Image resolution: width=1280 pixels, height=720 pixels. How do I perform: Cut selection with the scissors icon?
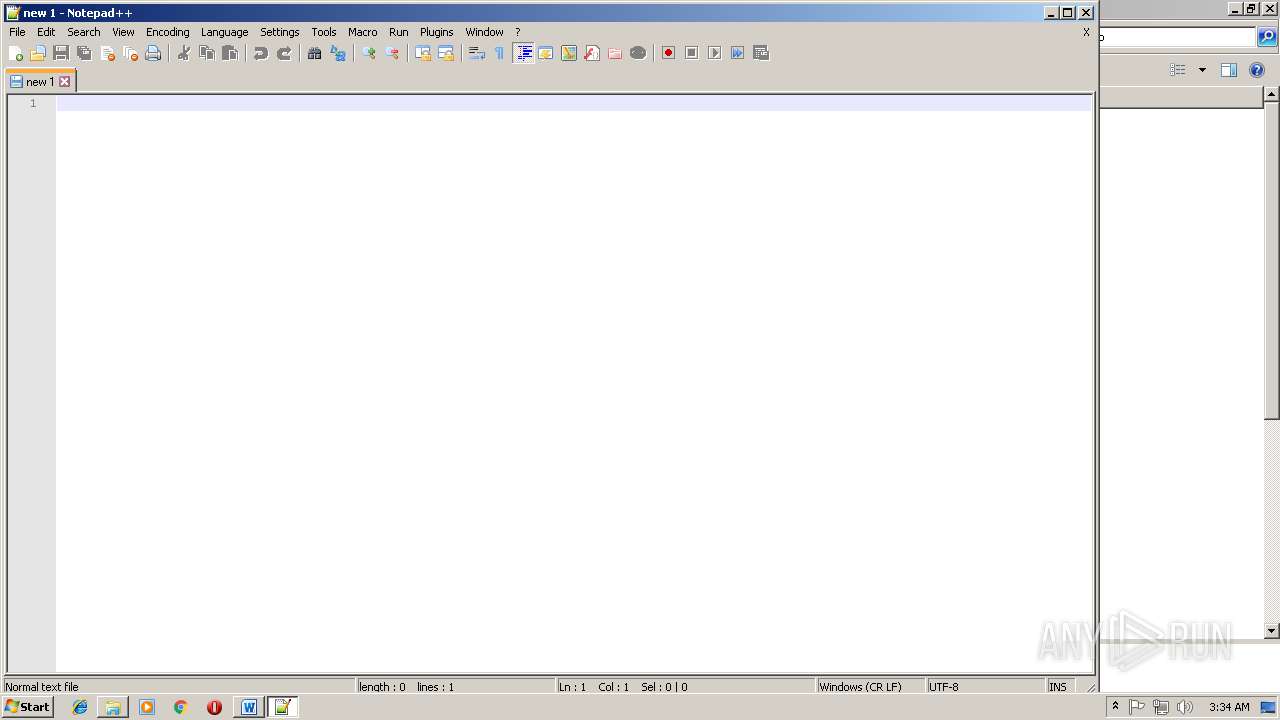tap(184, 53)
